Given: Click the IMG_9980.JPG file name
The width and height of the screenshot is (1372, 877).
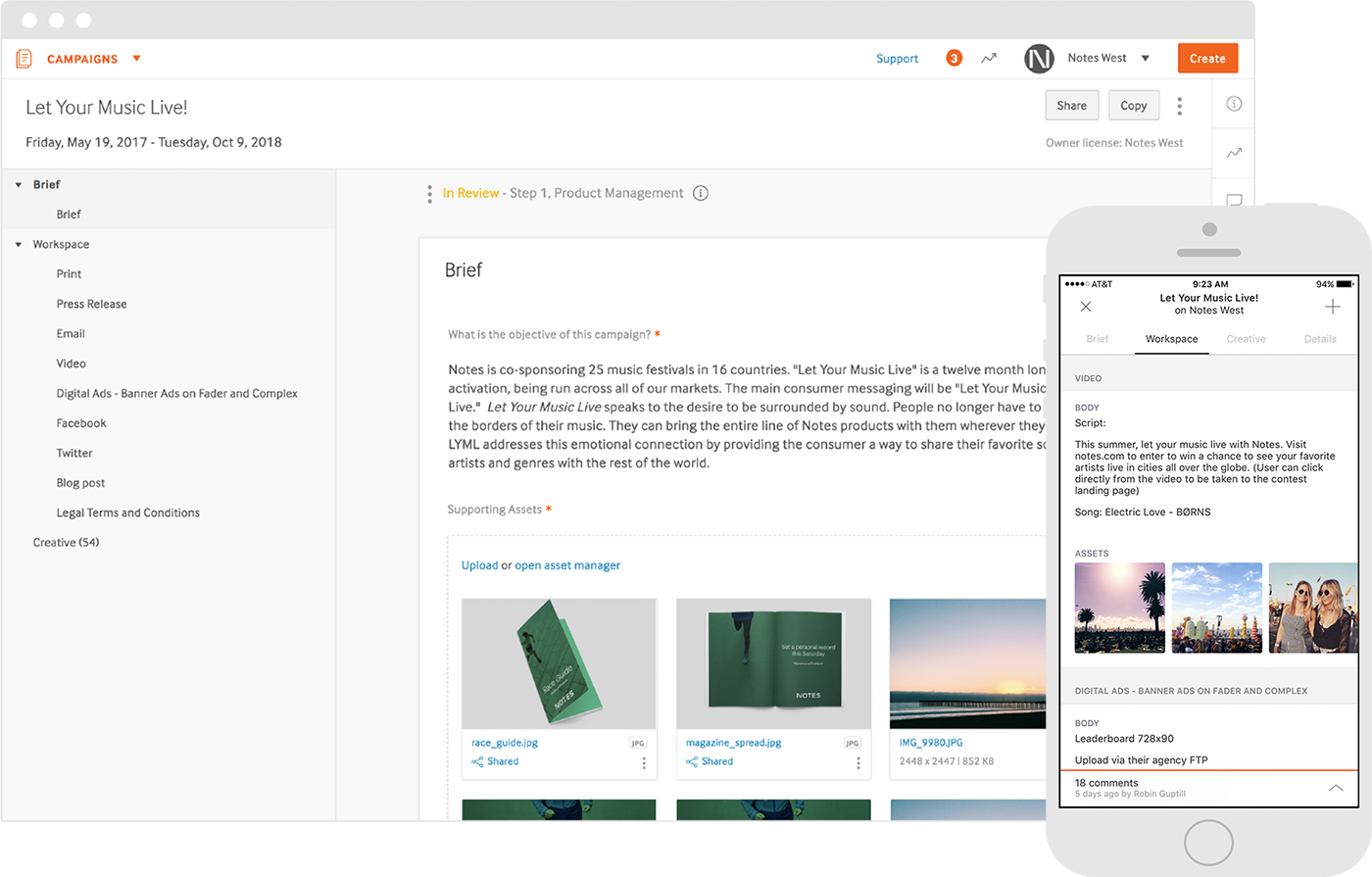Looking at the screenshot, I should tap(931, 743).
